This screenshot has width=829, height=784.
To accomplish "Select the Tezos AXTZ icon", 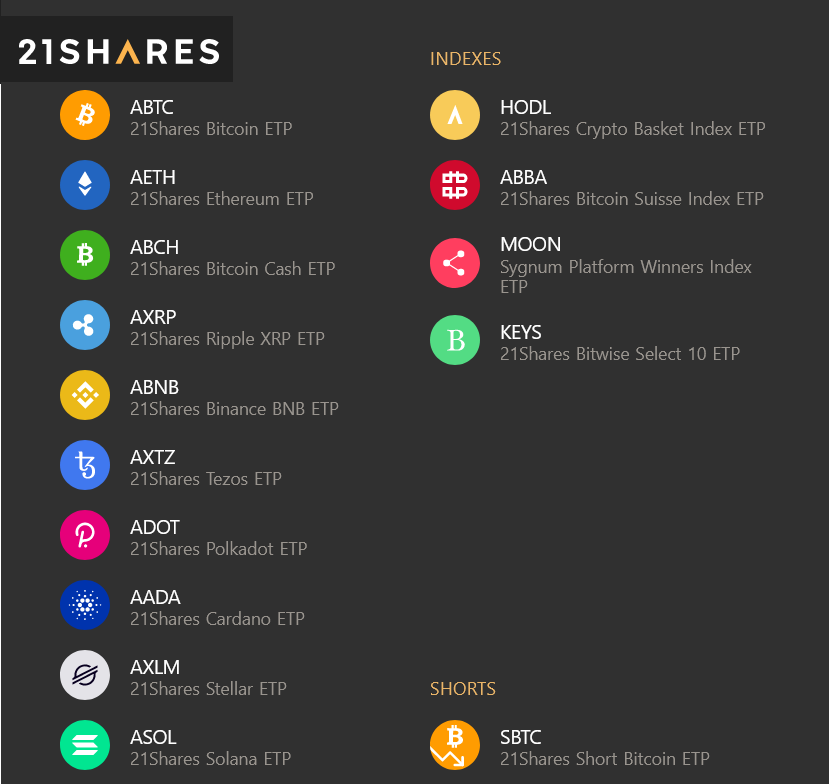I will tap(85, 465).
